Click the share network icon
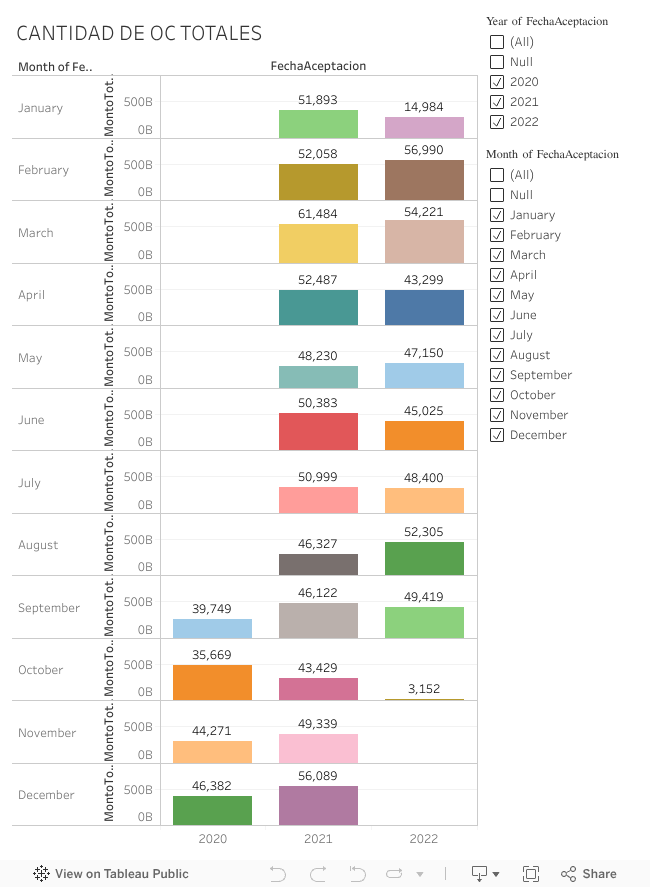650x887 pixels. click(569, 873)
